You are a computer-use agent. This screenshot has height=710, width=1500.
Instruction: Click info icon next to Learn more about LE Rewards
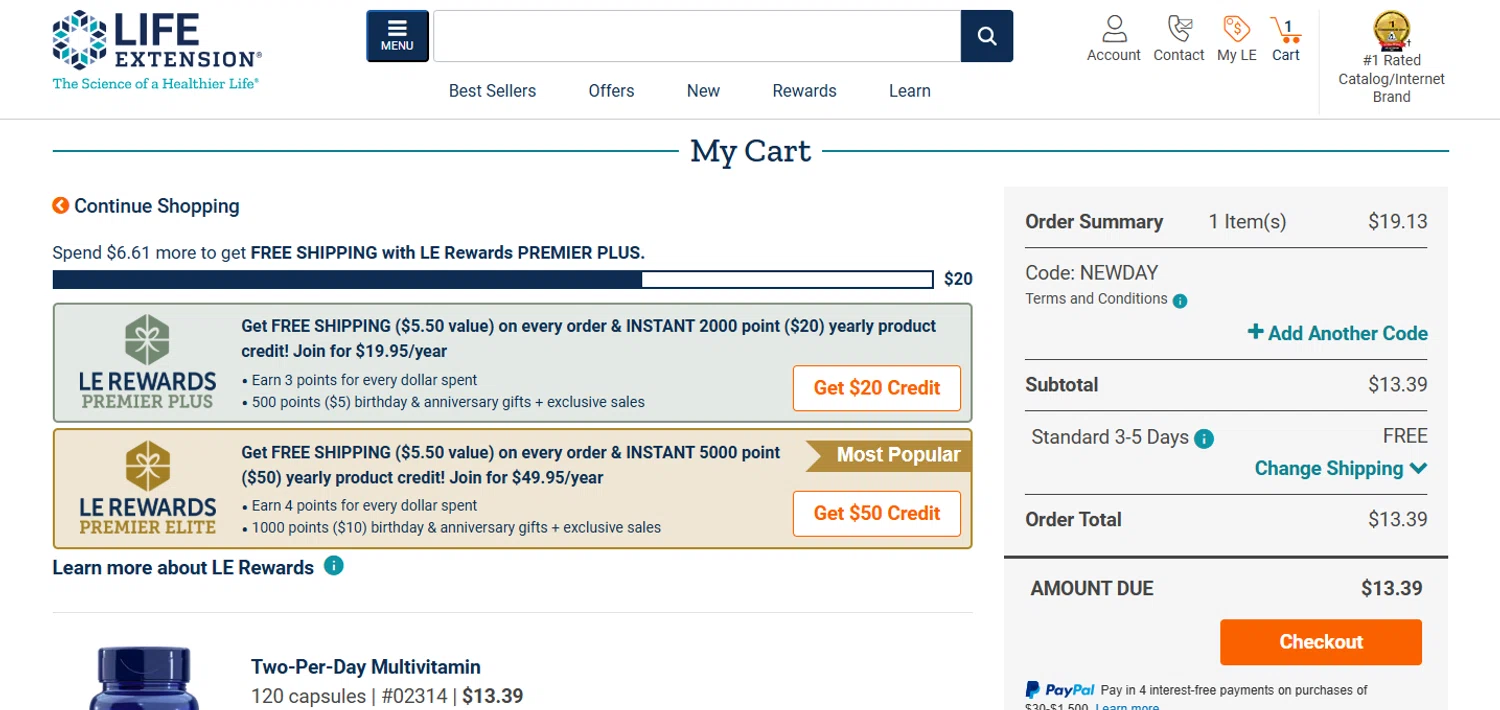click(x=334, y=566)
